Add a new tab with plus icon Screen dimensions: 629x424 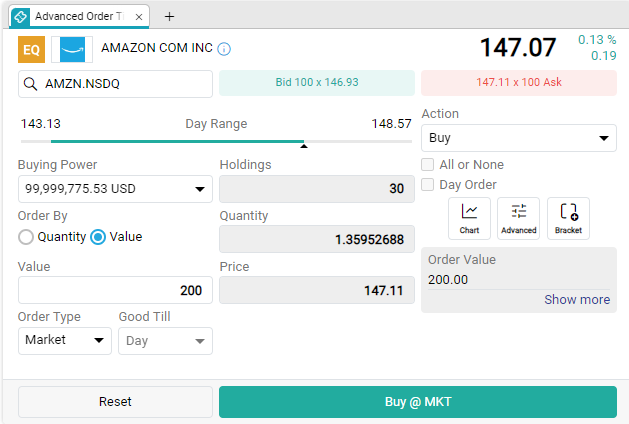tap(169, 16)
